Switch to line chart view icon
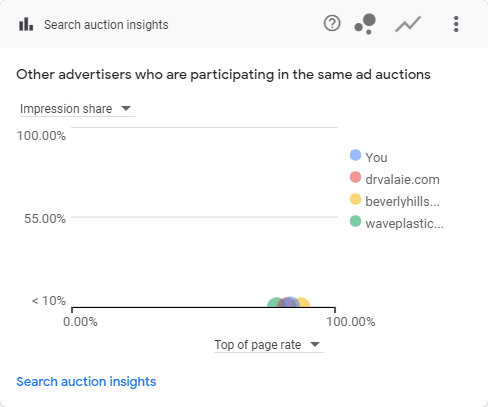Screen dimensions: 488x407 [x=408, y=24]
